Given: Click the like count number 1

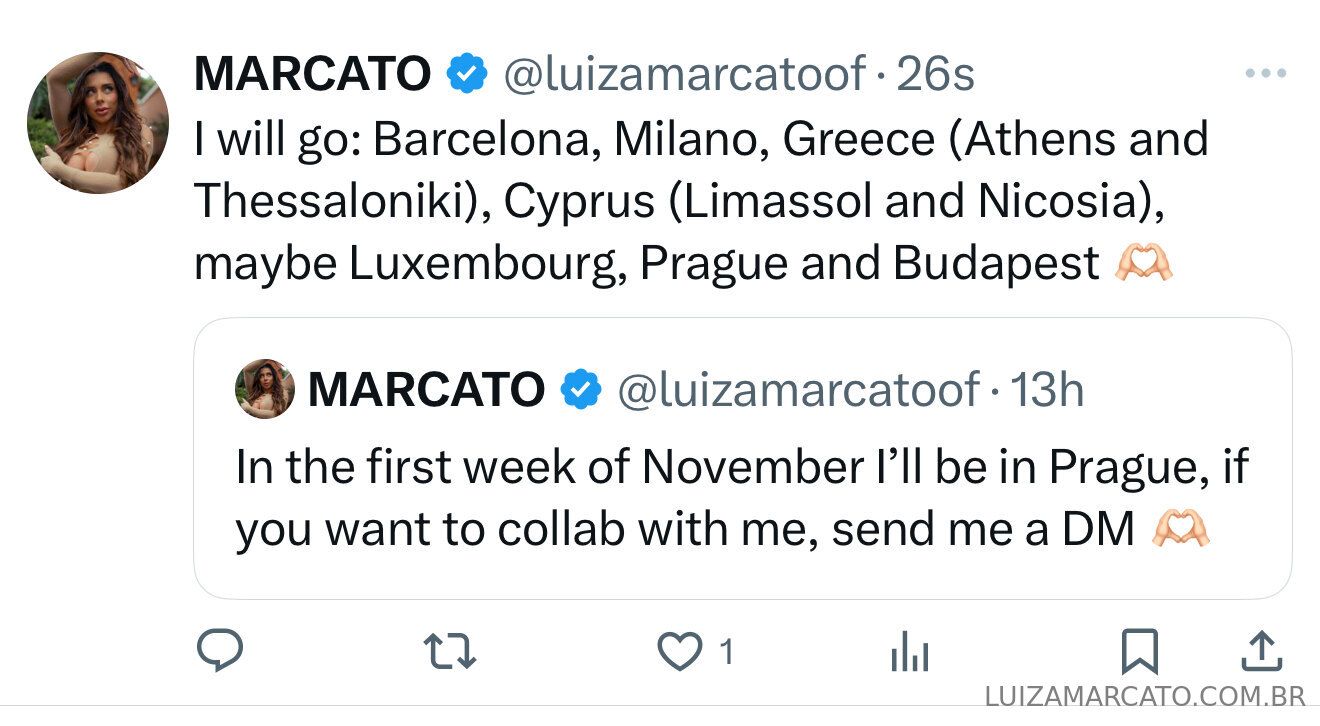Looking at the screenshot, I should (727, 653).
